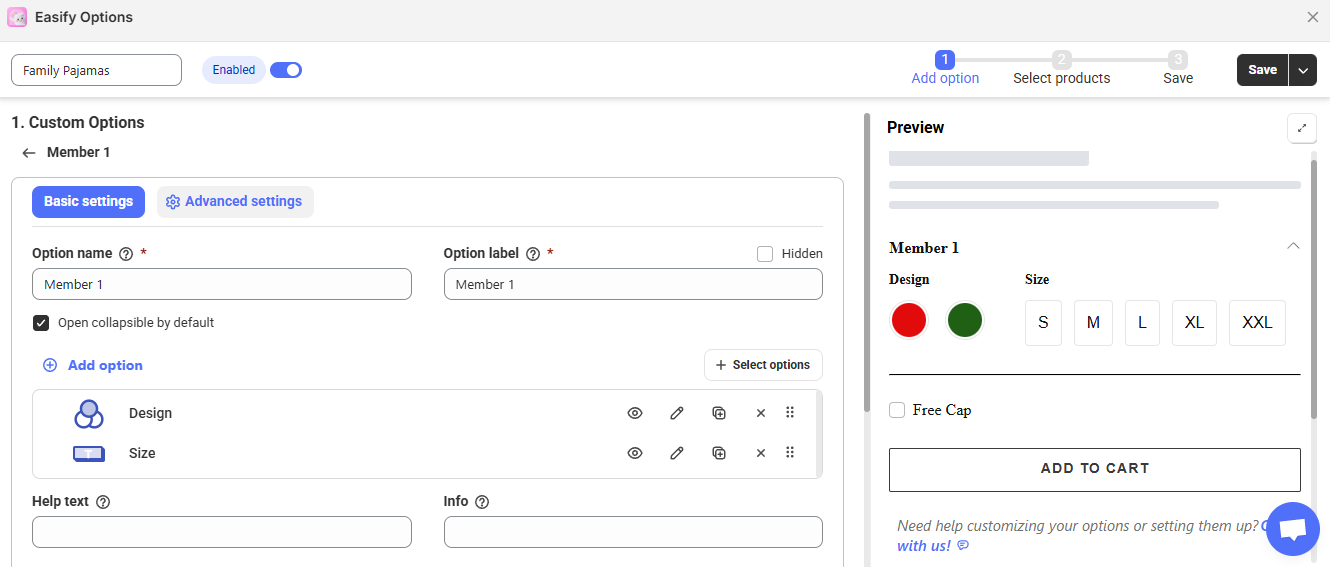This screenshot has height=567, width=1330.
Task: Collapse the Member 1 preview section
Action: (1293, 246)
